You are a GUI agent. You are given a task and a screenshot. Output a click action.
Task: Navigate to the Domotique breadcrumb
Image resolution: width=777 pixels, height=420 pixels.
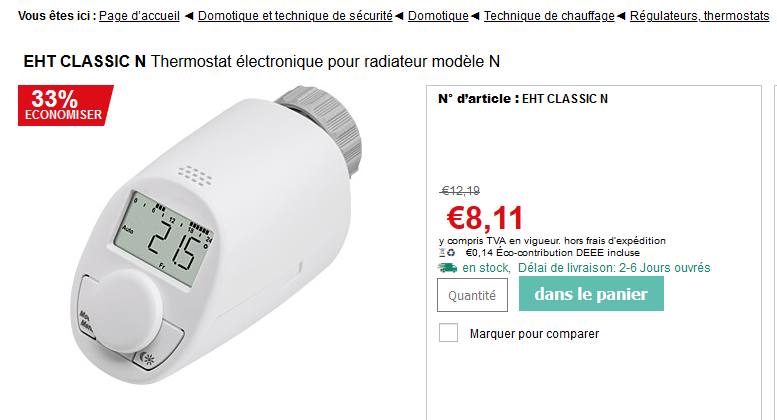438,16
